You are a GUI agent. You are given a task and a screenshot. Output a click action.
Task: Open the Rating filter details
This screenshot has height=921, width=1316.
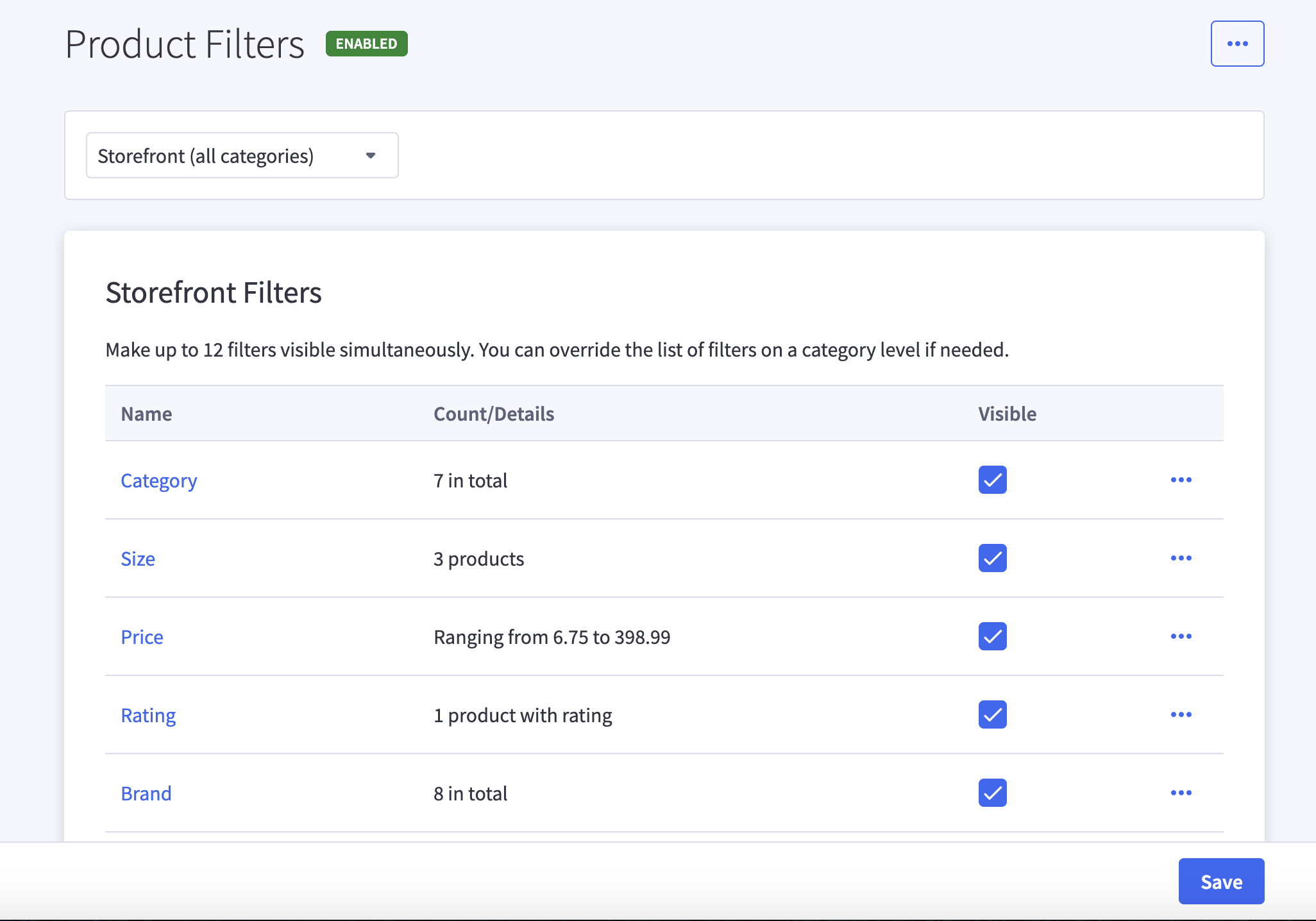[x=148, y=714]
